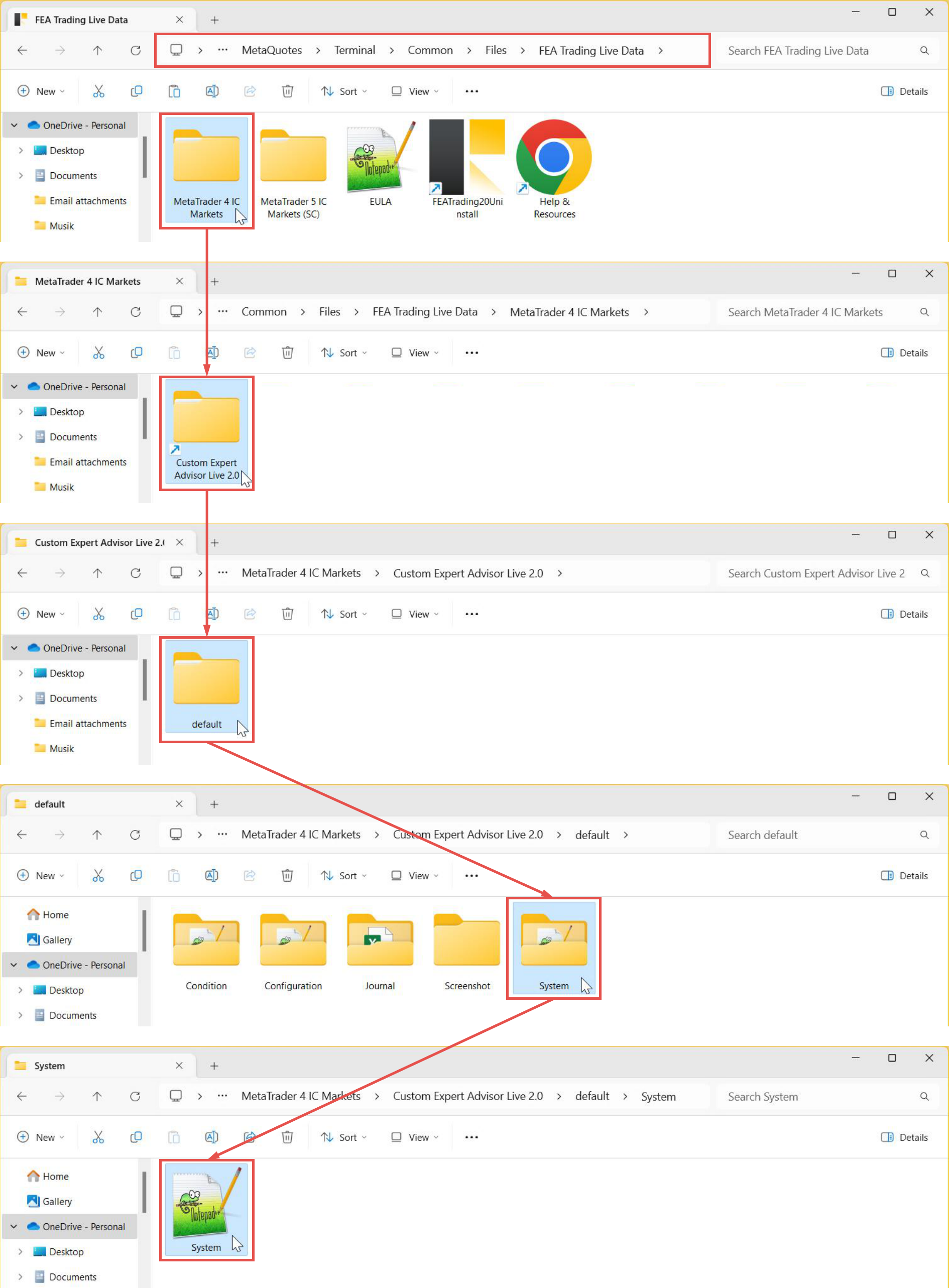Image resolution: width=949 pixels, height=1288 pixels.
Task: Add new tab in FEA Trading Live Data window
Action: pyautogui.click(x=215, y=20)
